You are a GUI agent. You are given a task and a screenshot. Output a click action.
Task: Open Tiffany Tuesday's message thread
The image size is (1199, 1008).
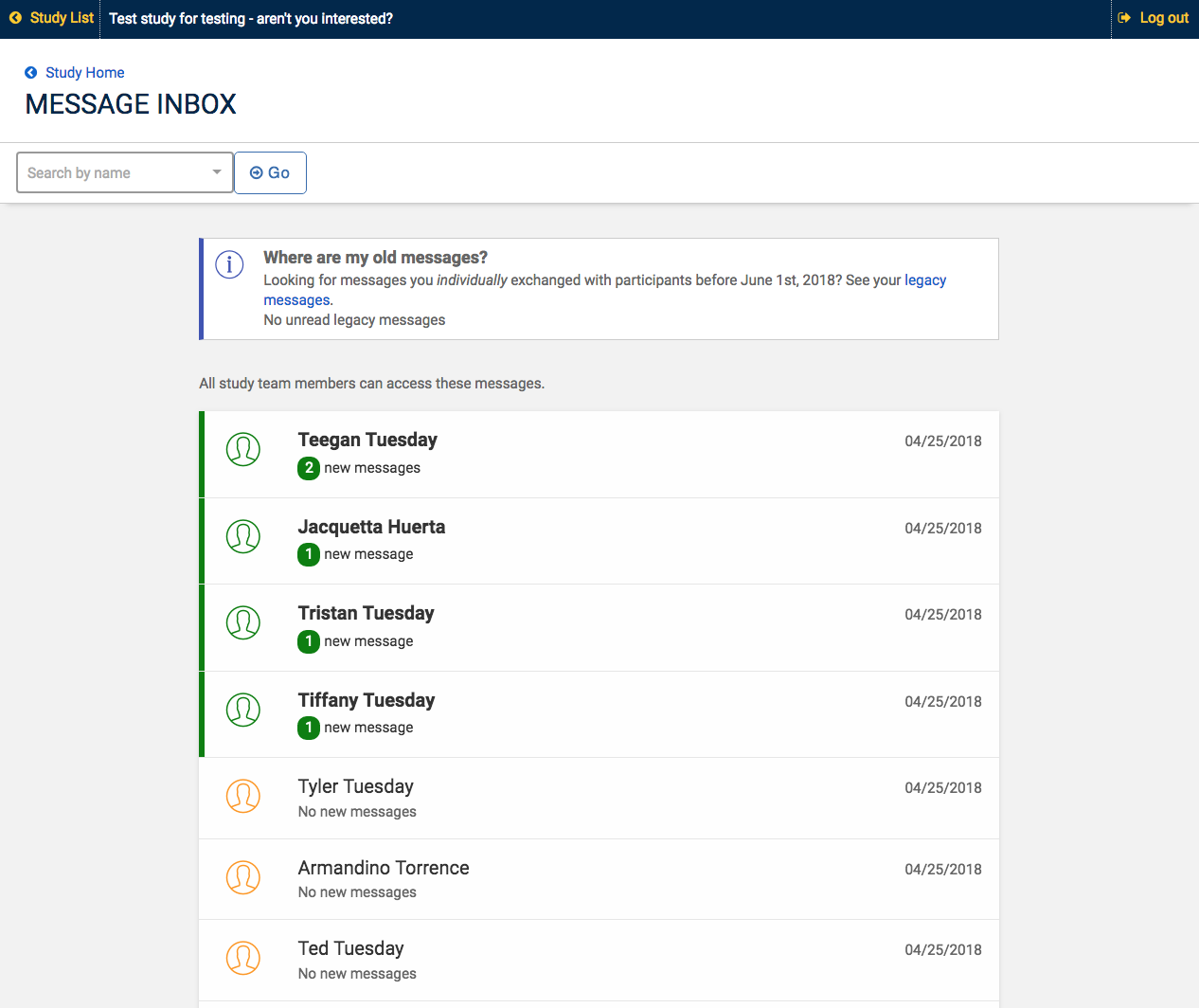[x=599, y=714]
